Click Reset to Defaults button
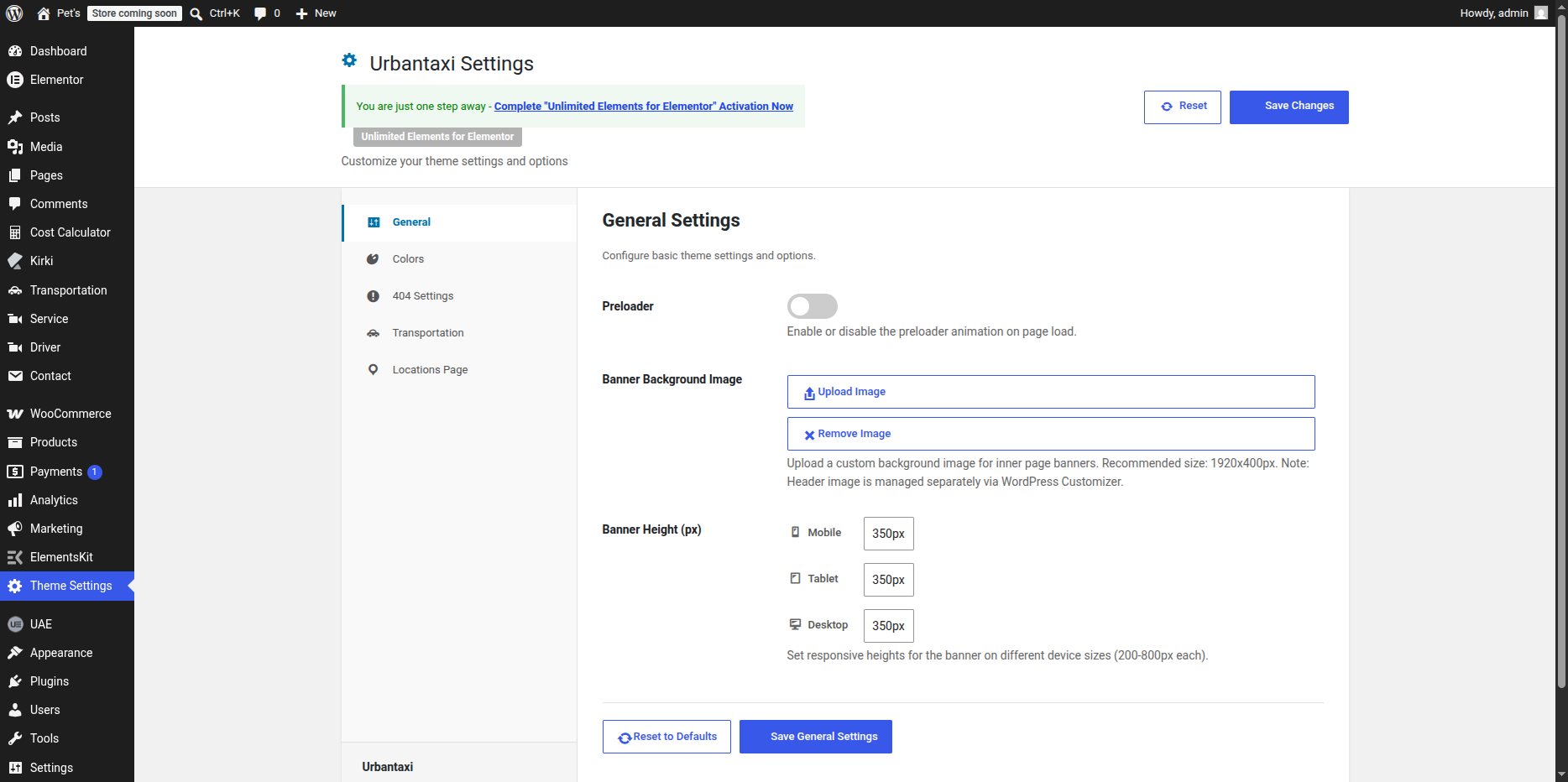Image resolution: width=1568 pixels, height=782 pixels. click(666, 737)
